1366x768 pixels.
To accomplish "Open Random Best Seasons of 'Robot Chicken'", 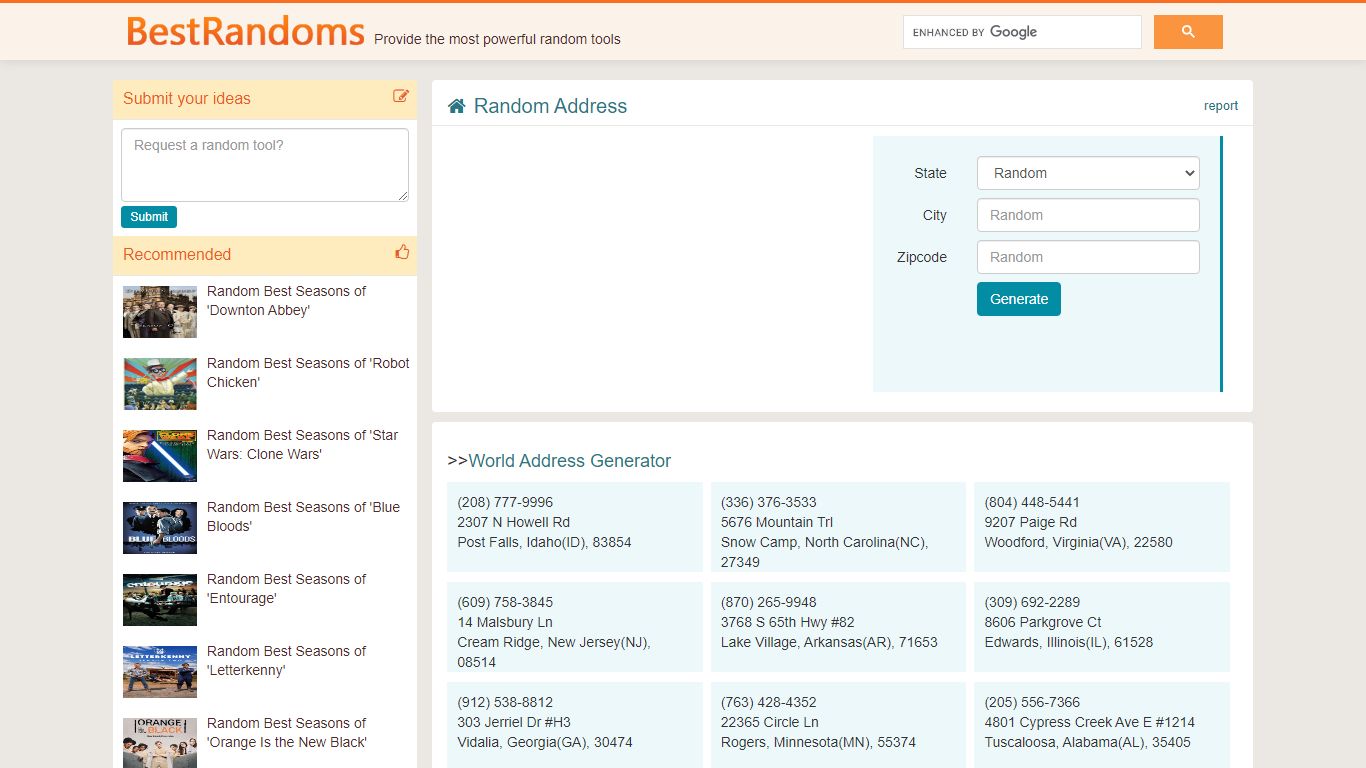I will coord(308,373).
